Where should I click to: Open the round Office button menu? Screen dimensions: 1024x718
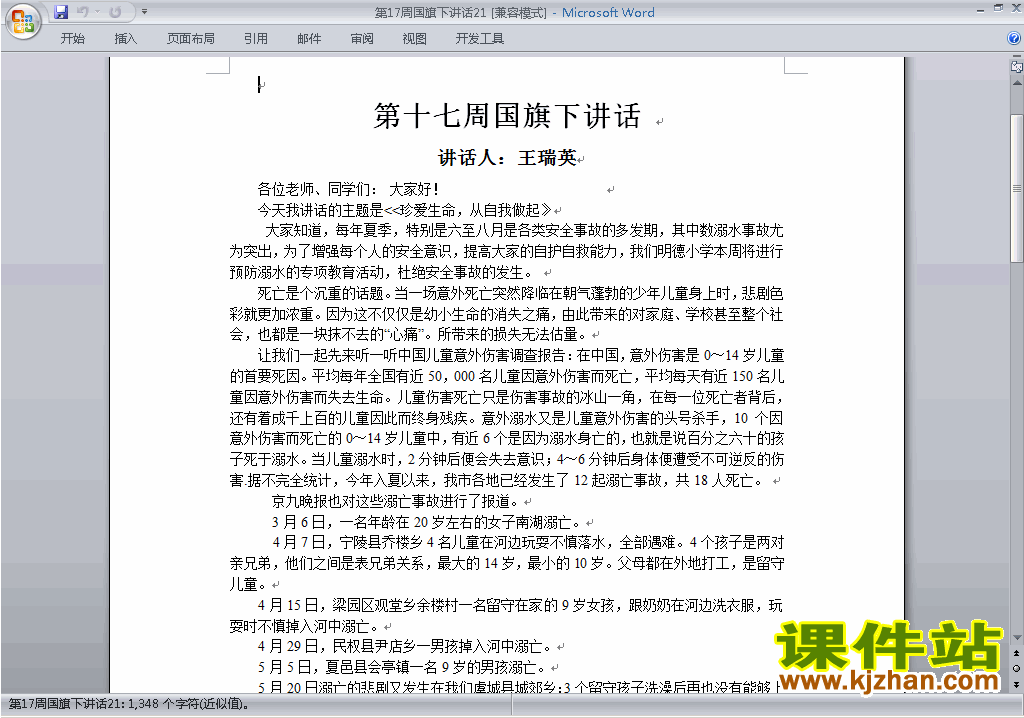[x=23, y=21]
